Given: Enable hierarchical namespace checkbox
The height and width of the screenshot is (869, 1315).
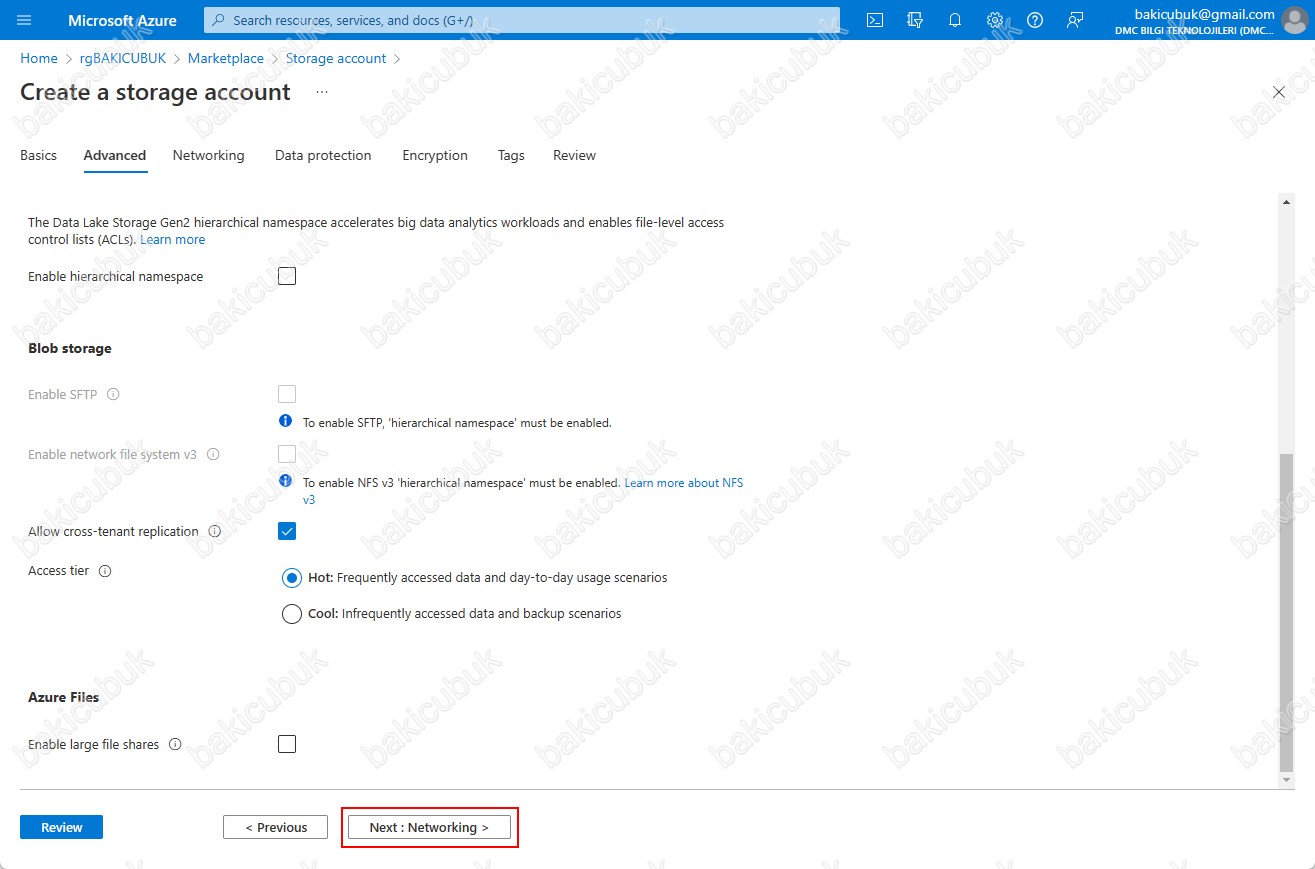Looking at the screenshot, I should 287,276.
